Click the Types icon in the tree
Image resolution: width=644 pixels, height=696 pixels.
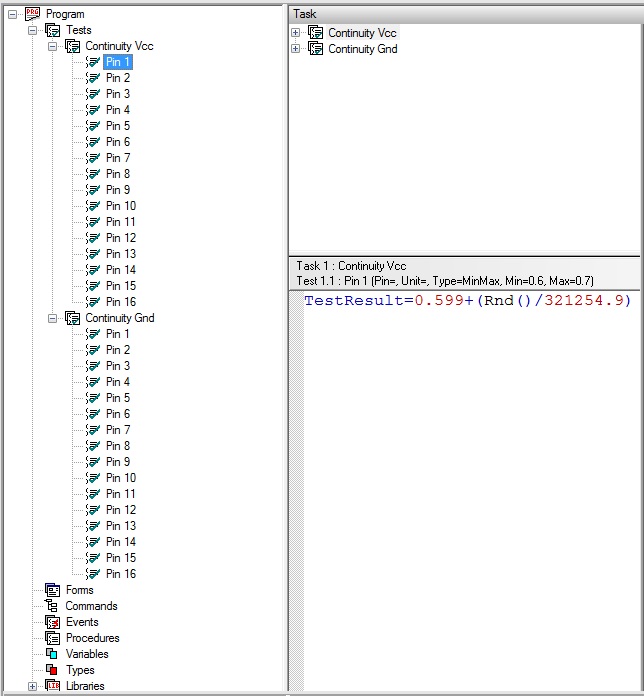(51, 670)
